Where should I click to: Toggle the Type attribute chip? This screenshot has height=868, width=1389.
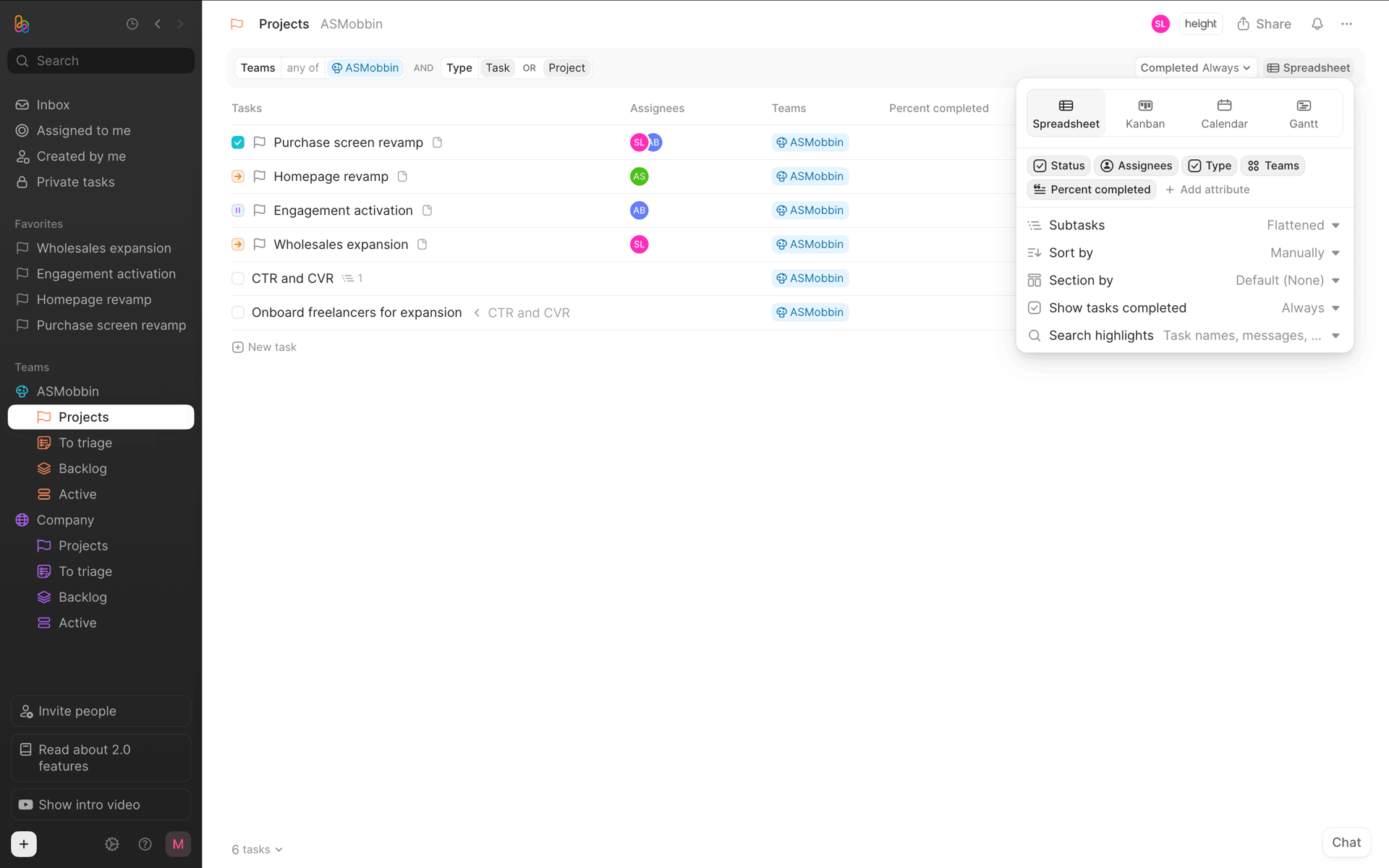(1210, 166)
